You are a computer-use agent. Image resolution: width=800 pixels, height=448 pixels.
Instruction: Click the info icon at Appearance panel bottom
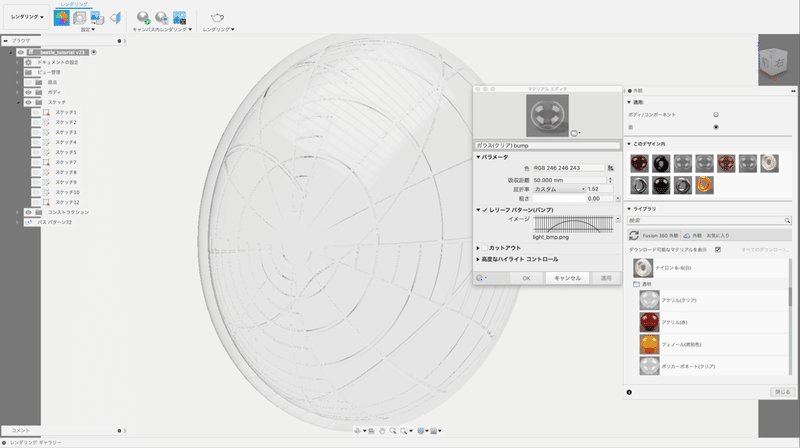[629, 392]
